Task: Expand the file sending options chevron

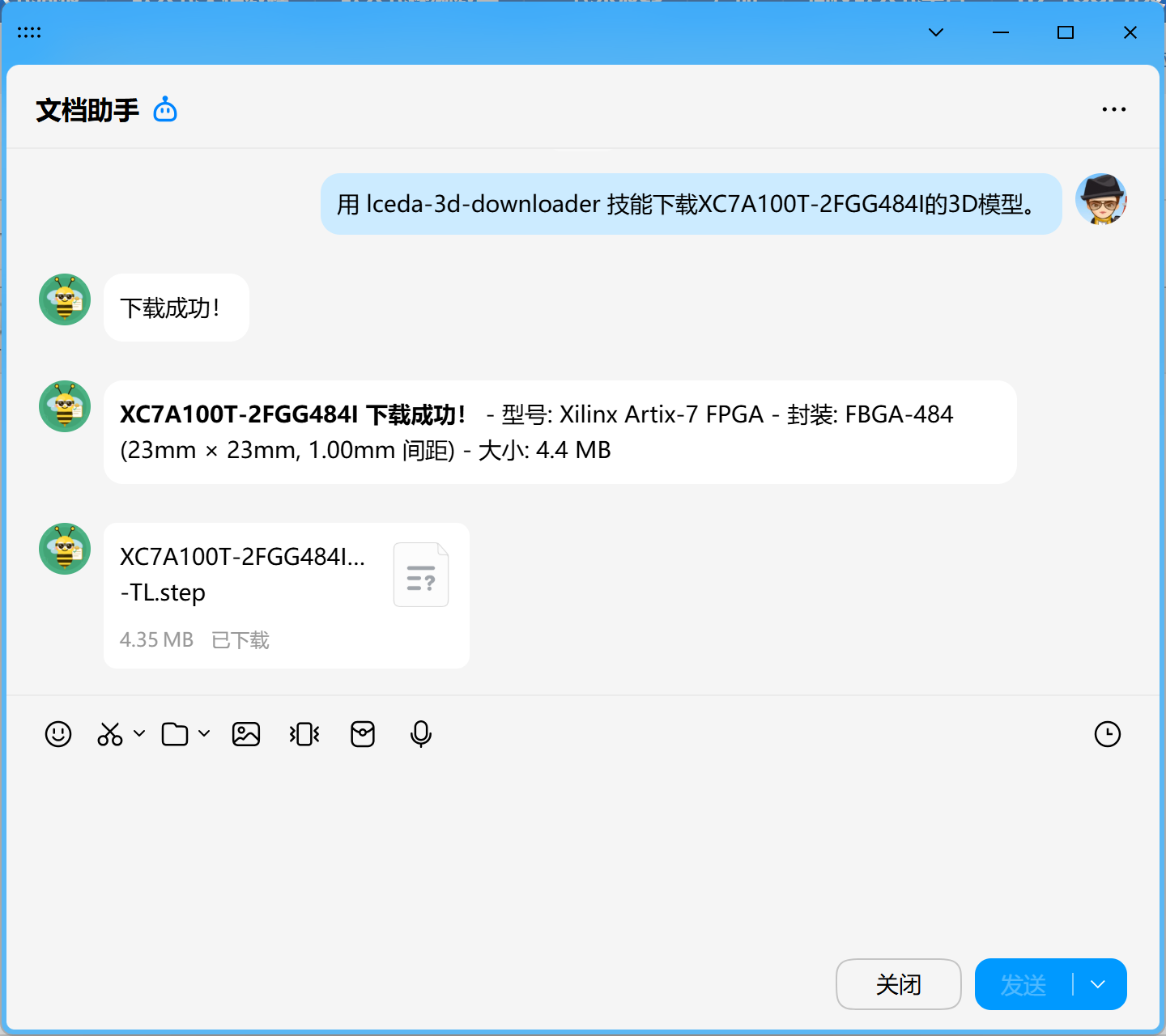Action: point(202,734)
